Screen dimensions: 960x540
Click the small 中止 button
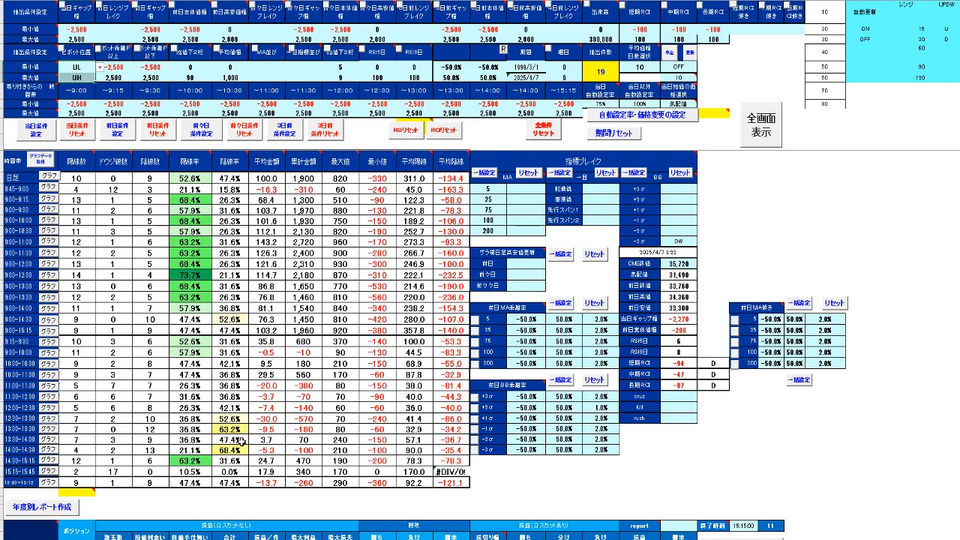tap(669, 53)
